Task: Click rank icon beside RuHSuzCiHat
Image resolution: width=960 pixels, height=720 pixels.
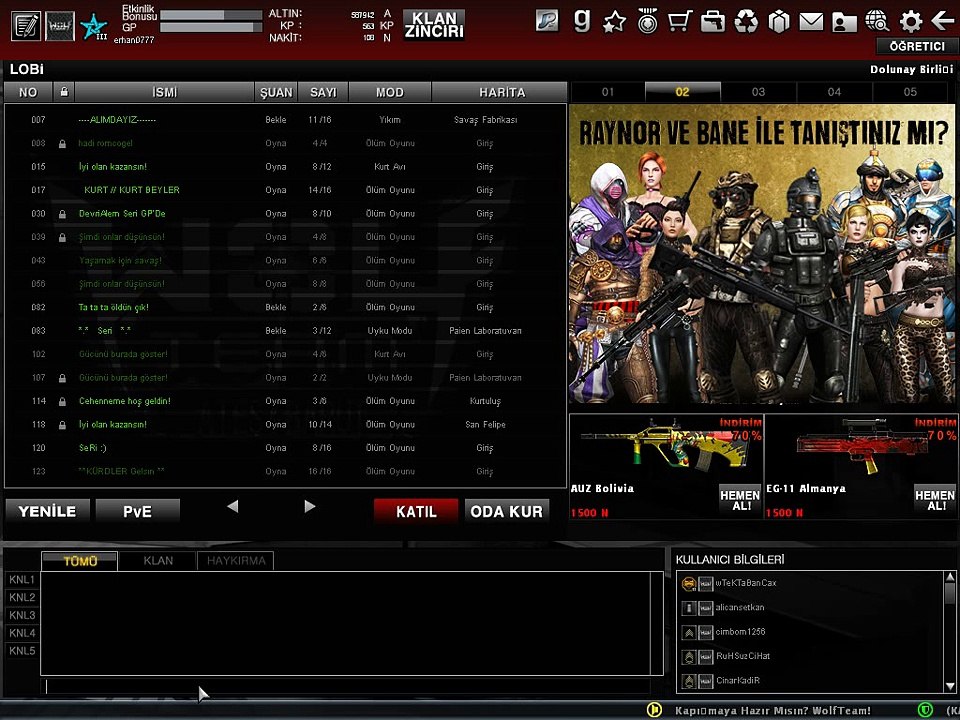Action: tap(689, 657)
